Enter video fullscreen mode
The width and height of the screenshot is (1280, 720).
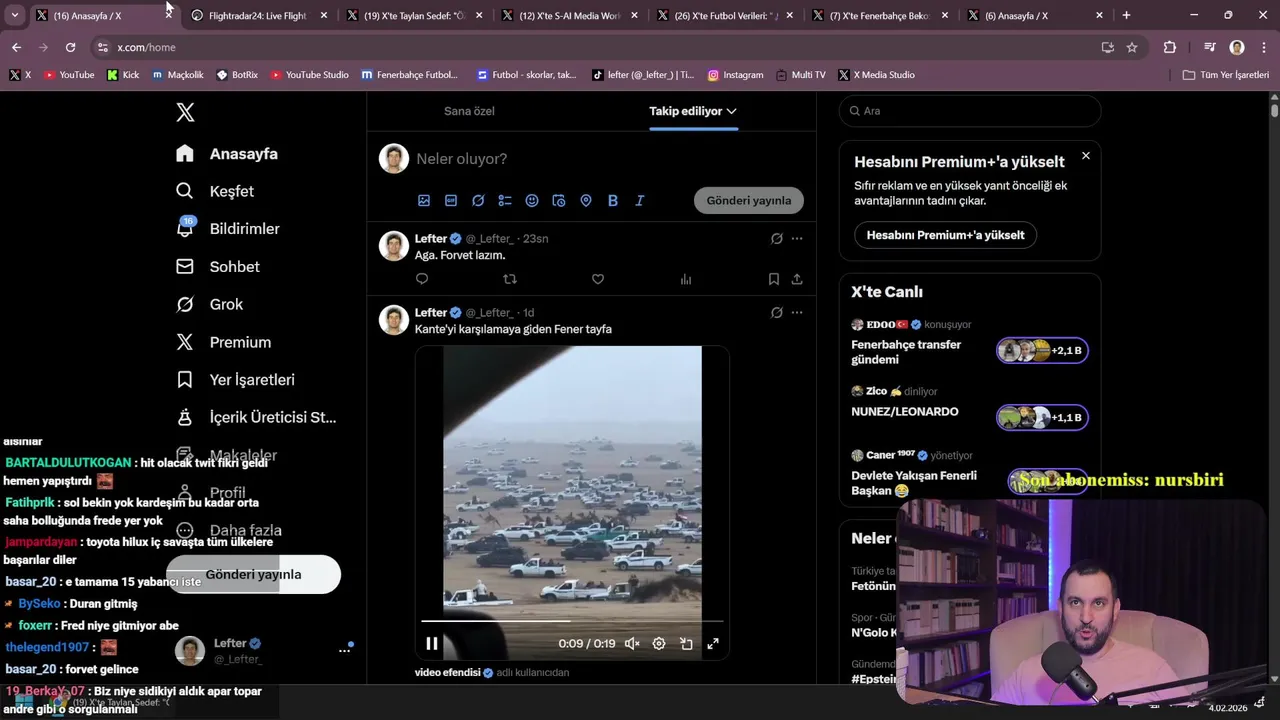[x=713, y=644]
